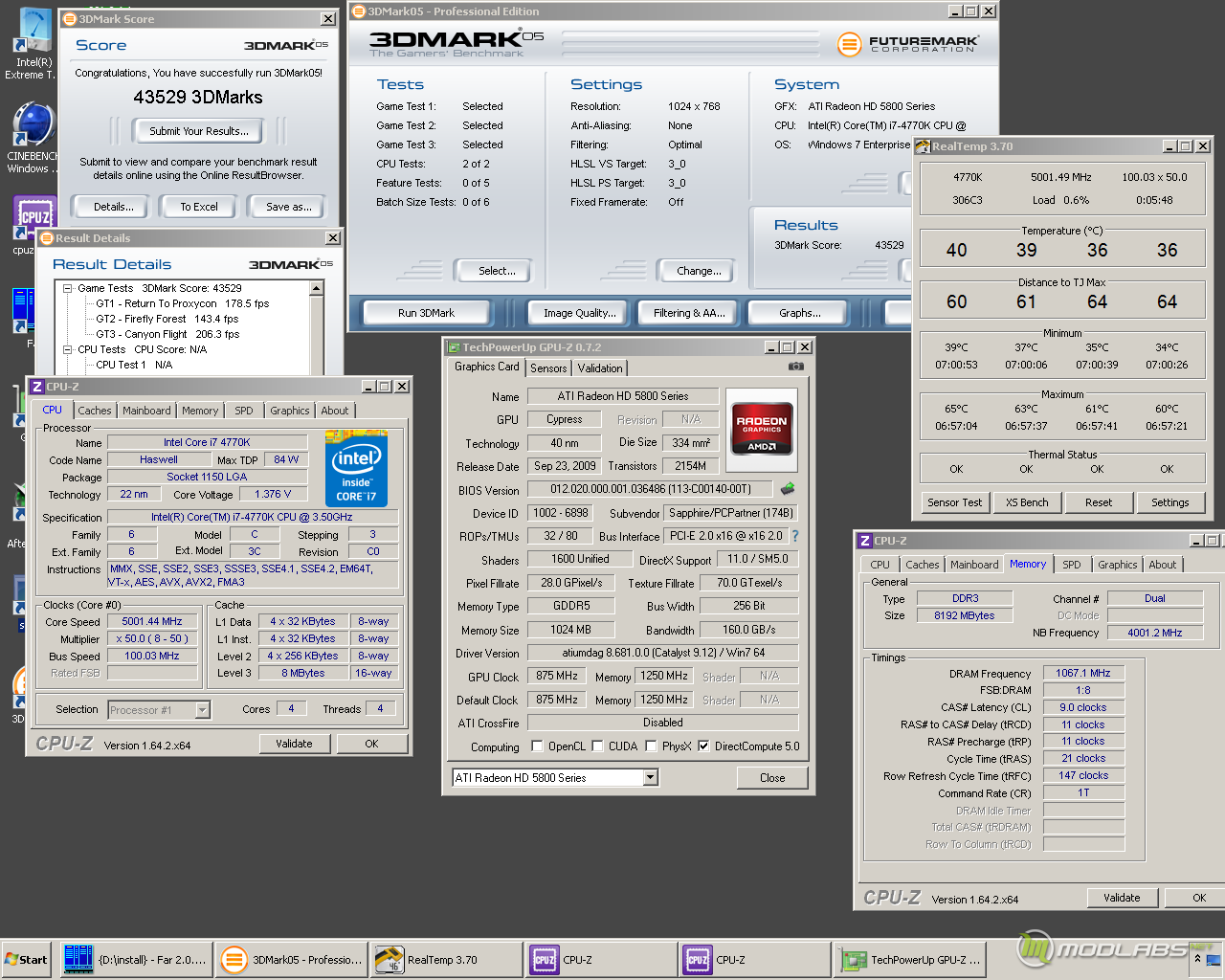The image size is (1225, 980).
Task: Click the Reset button in RealTemp
Action: click(x=1099, y=502)
